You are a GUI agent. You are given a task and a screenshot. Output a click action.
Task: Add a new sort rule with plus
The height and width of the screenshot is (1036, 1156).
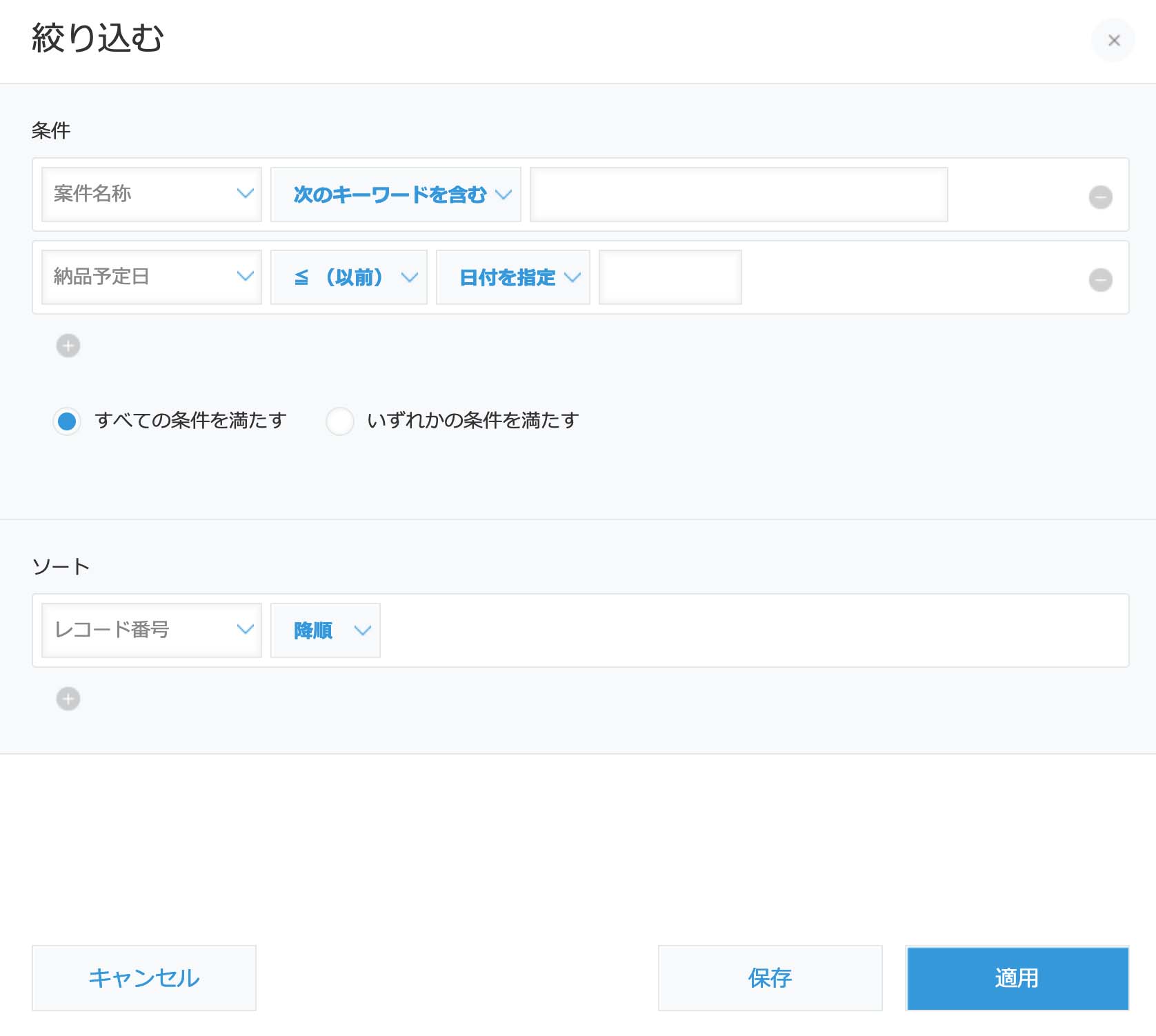(68, 699)
